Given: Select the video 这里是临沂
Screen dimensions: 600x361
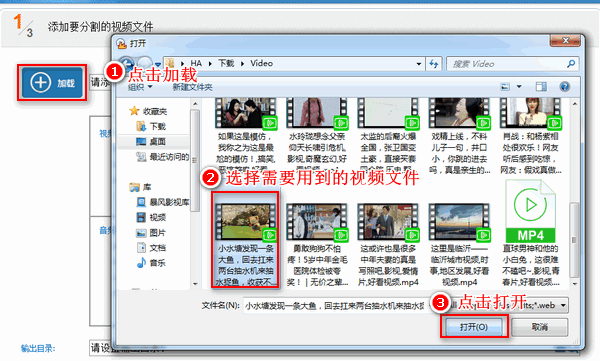Looking at the screenshot, I should (459, 245).
